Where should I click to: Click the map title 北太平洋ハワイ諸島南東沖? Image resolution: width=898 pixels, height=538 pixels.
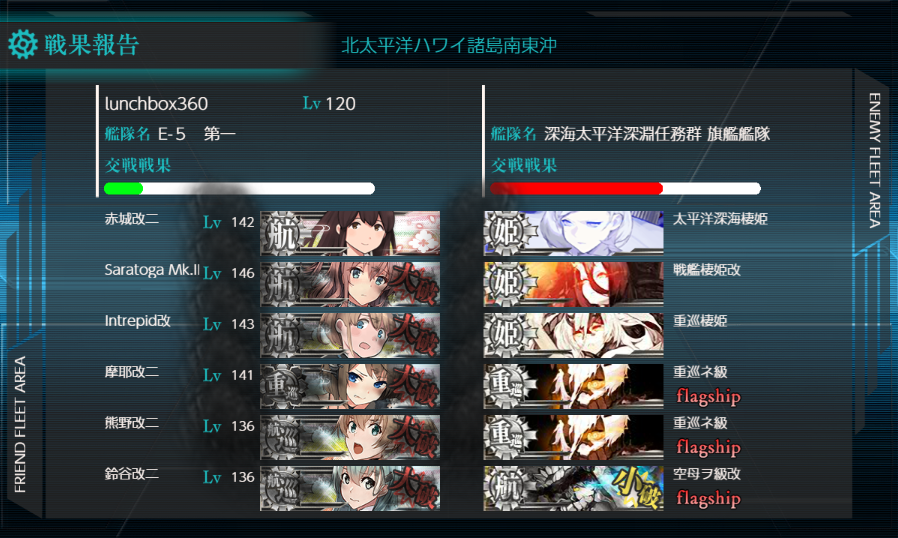tap(449, 45)
